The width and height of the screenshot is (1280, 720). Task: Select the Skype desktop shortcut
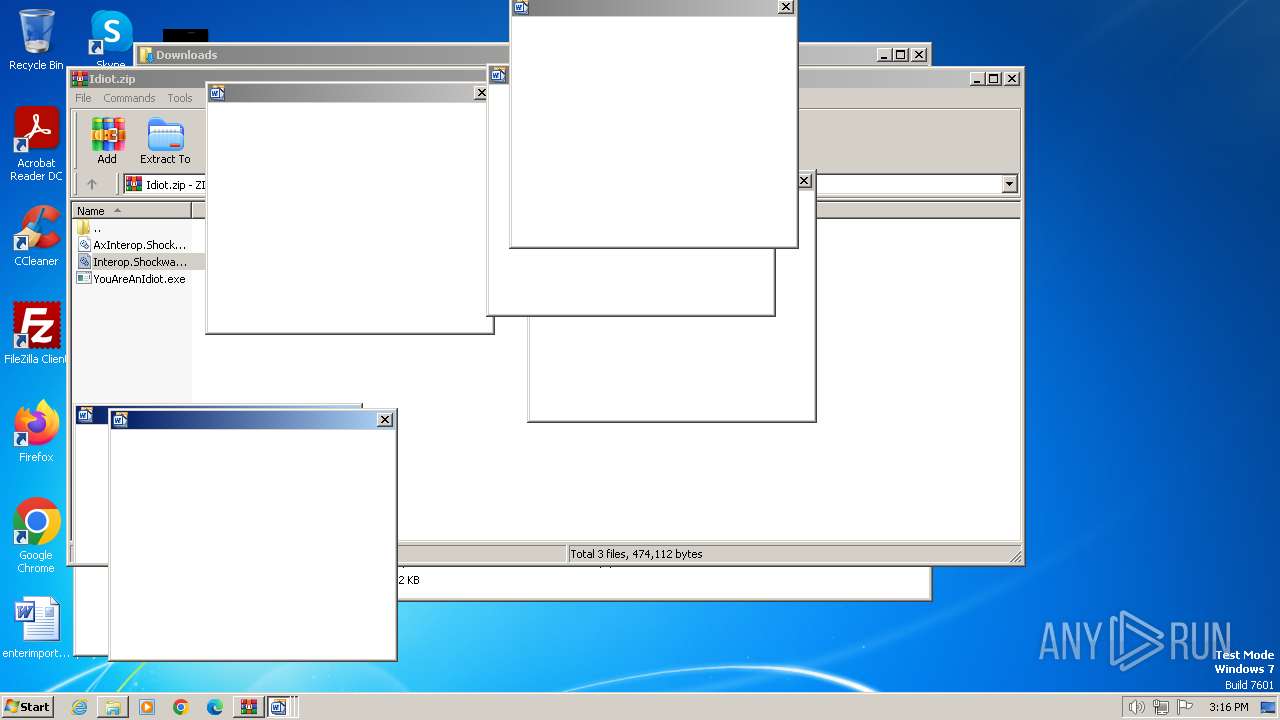pos(111,39)
